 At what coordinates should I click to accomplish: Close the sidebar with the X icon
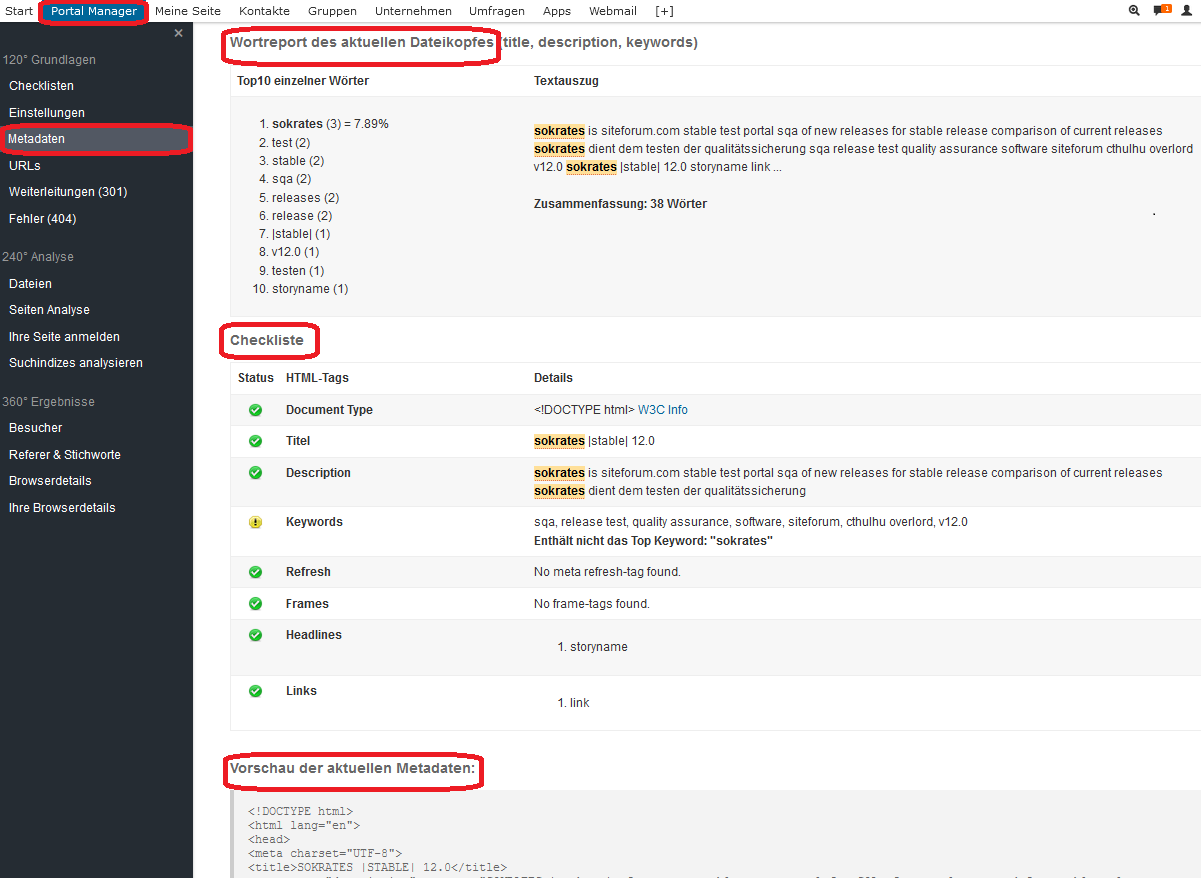178,33
